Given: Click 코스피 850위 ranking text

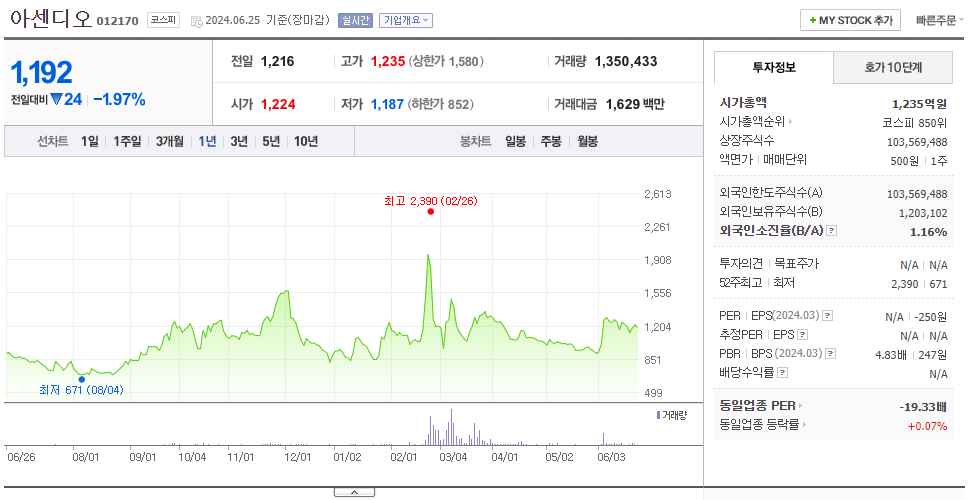Looking at the screenshot, I should (916, 122).
